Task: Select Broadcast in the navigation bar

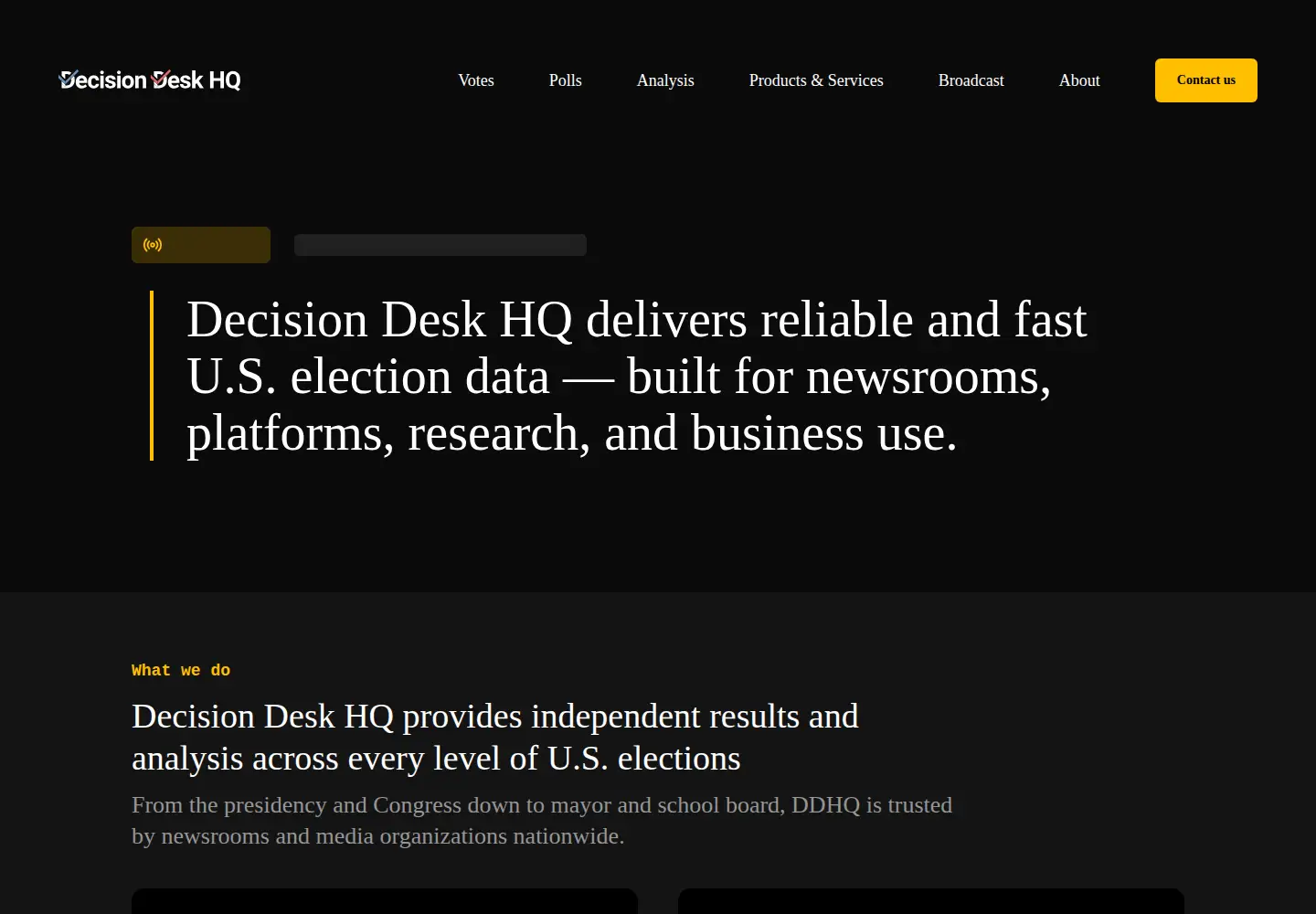Action: pos(971,80)
